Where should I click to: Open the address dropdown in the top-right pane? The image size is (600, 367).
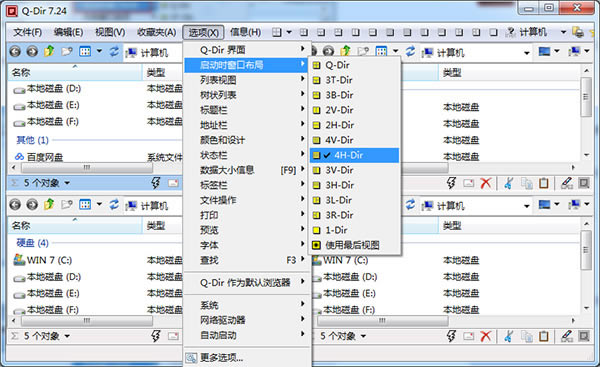coord(527,53)
